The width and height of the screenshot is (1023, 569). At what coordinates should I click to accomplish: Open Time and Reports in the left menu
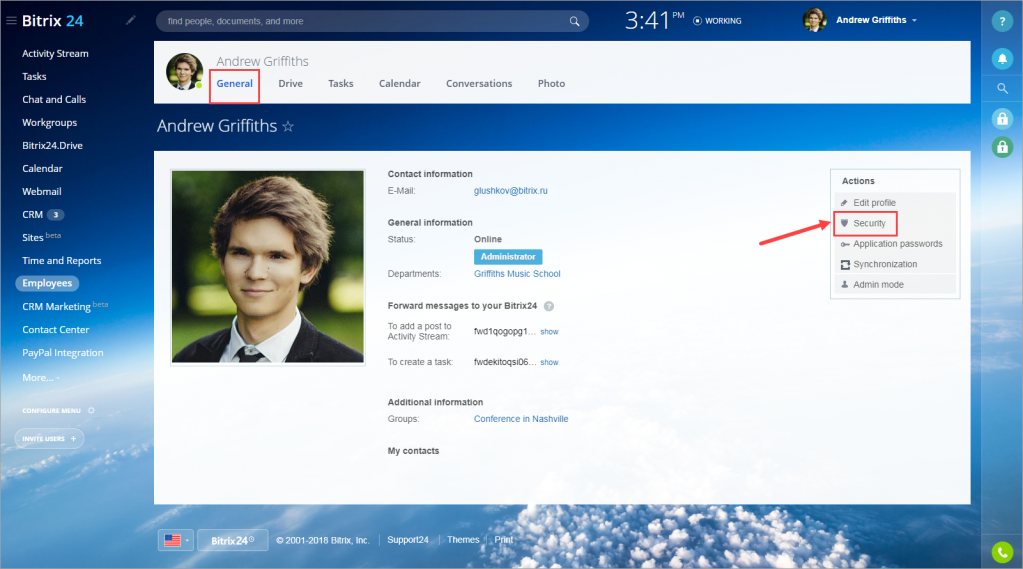click(x=62, y=260)
